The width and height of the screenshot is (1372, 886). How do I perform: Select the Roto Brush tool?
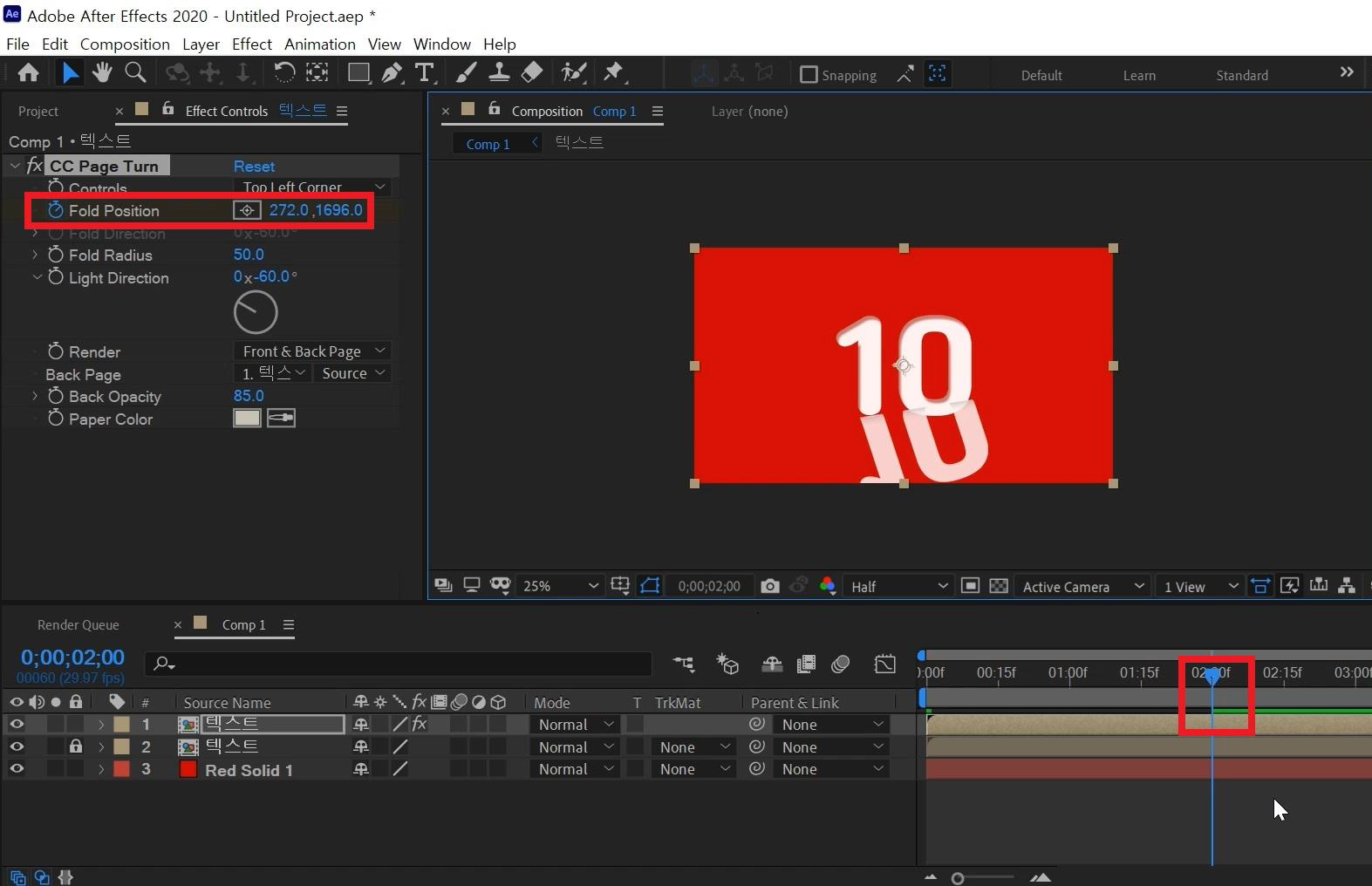point(573,73)
